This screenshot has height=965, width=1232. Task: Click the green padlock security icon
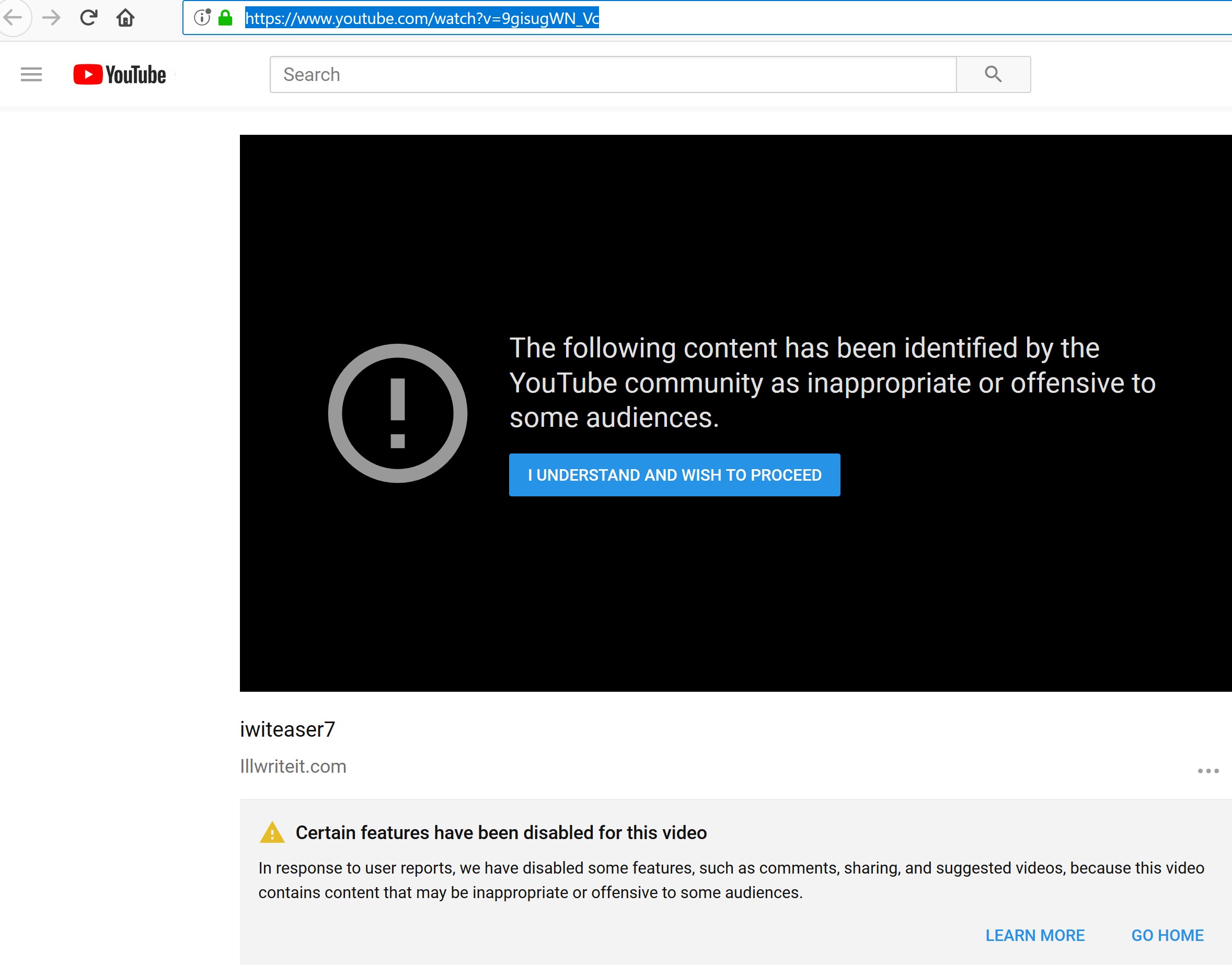point(225,18)
